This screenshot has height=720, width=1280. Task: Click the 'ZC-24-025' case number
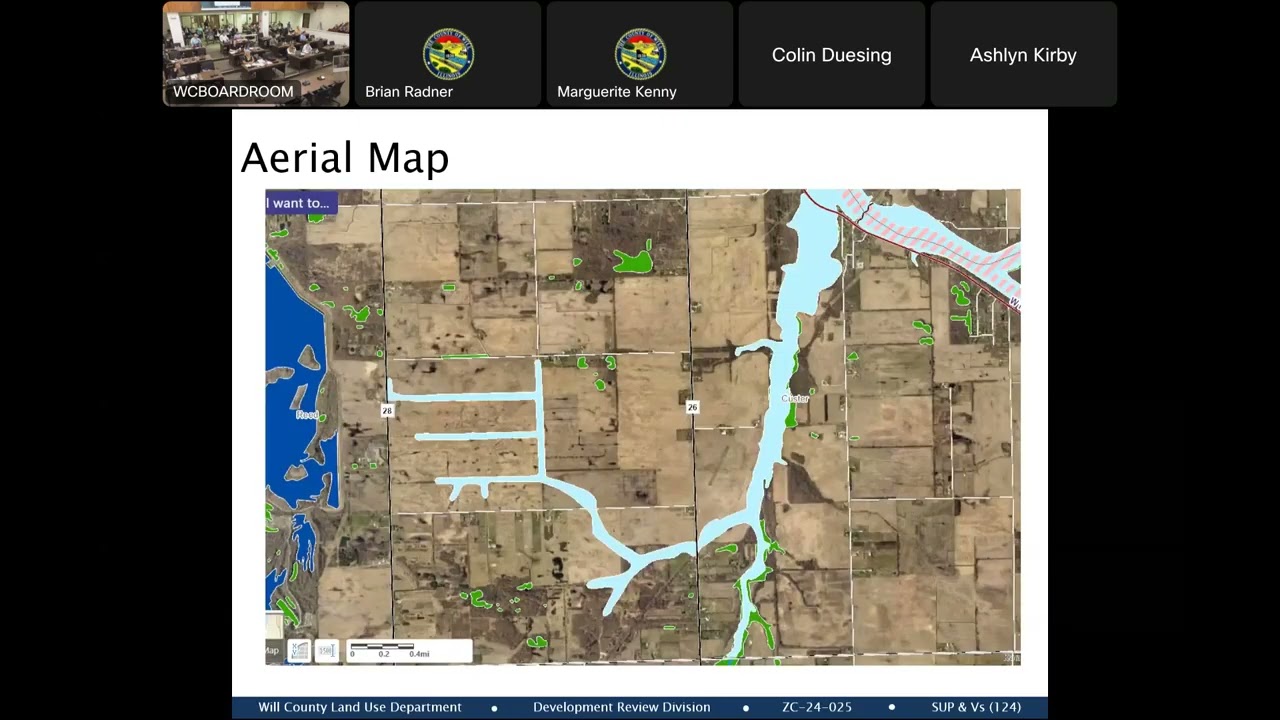pyautogui.click(x=817, y=707)
